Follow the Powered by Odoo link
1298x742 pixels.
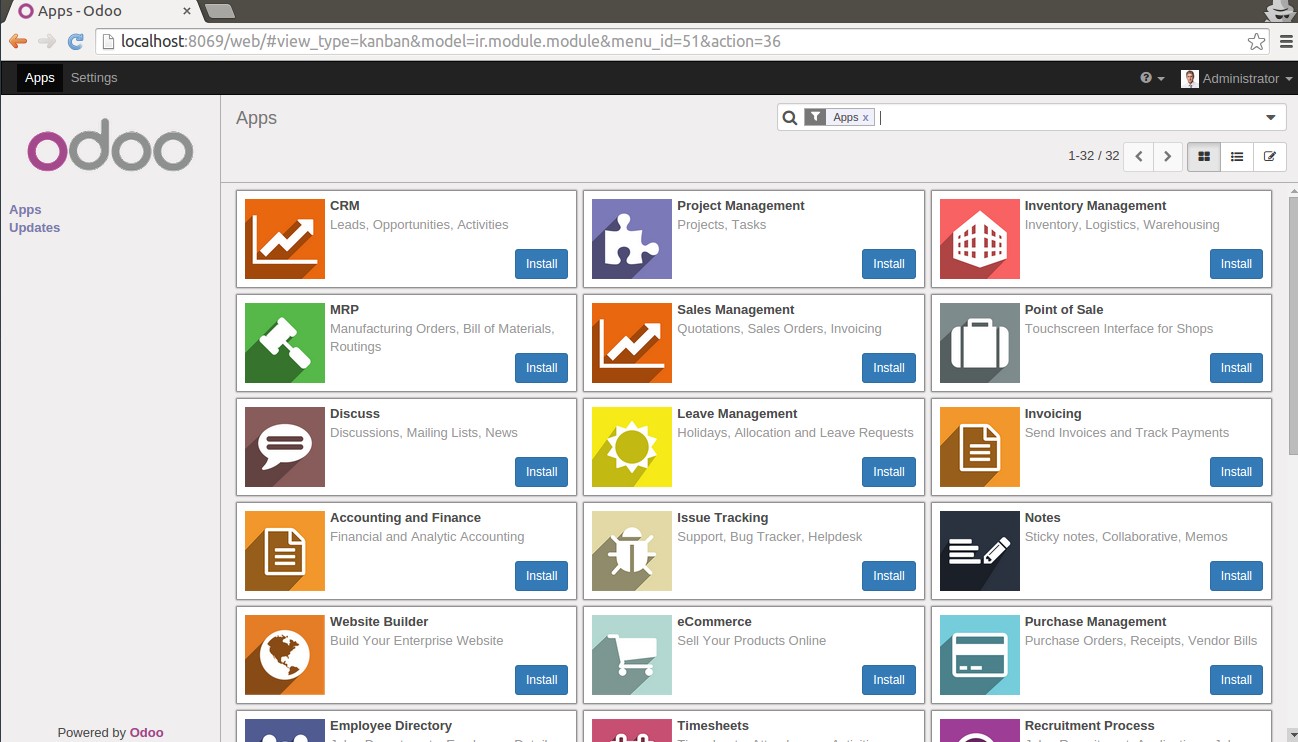click(146, 732)
